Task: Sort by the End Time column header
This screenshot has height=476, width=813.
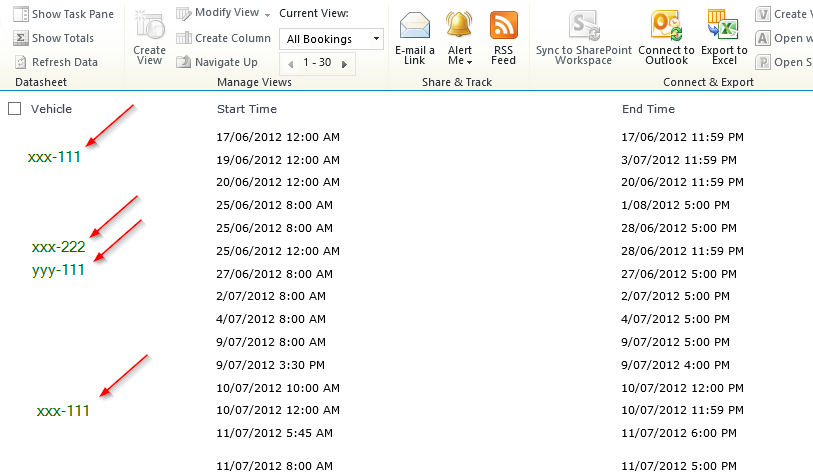Action: (648, 109)
